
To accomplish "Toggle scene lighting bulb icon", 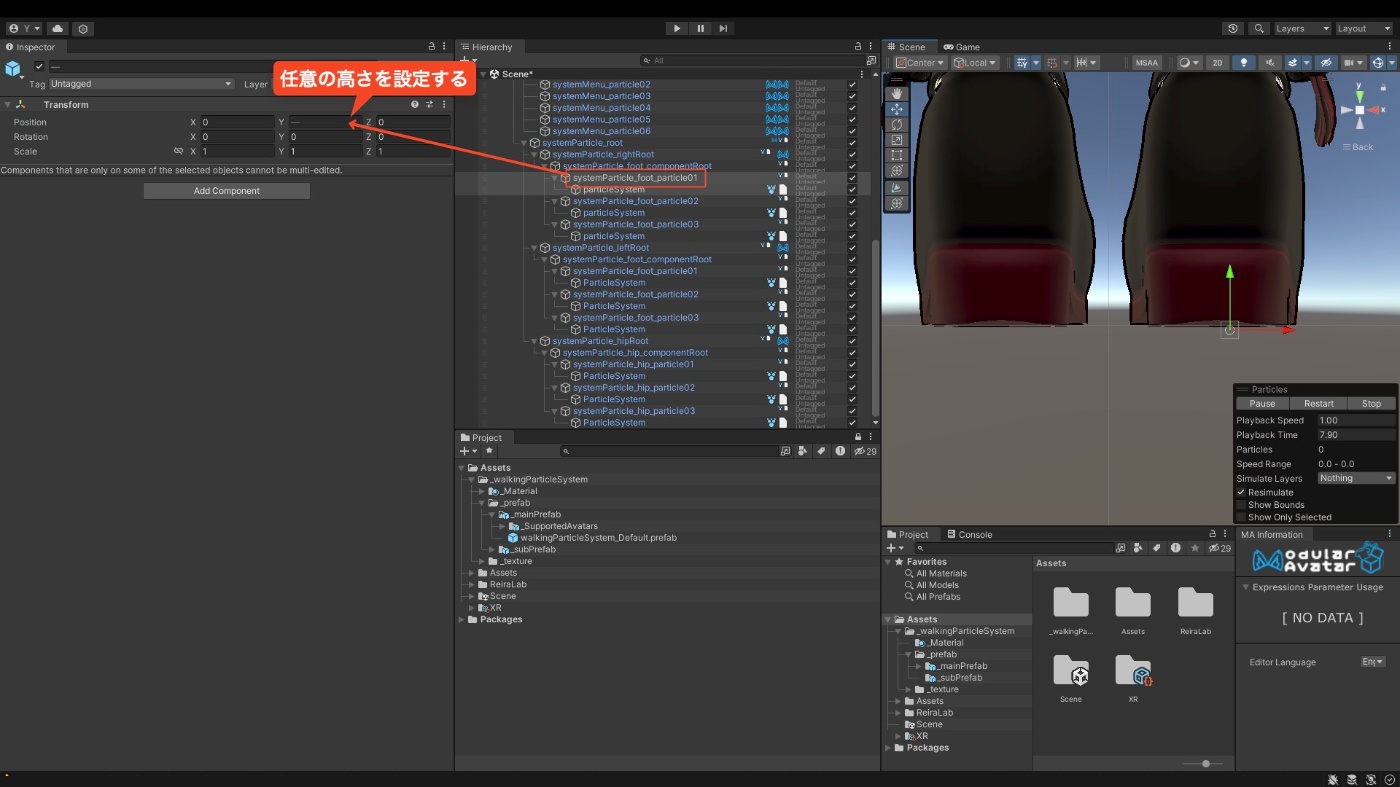I will (x=1244, y=62).
